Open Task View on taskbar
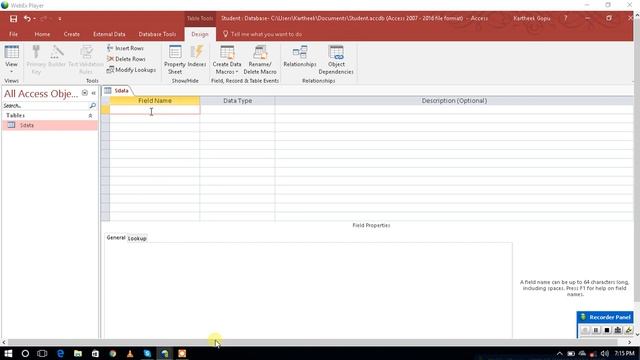 pyautogui.click(x=42, y=353)
